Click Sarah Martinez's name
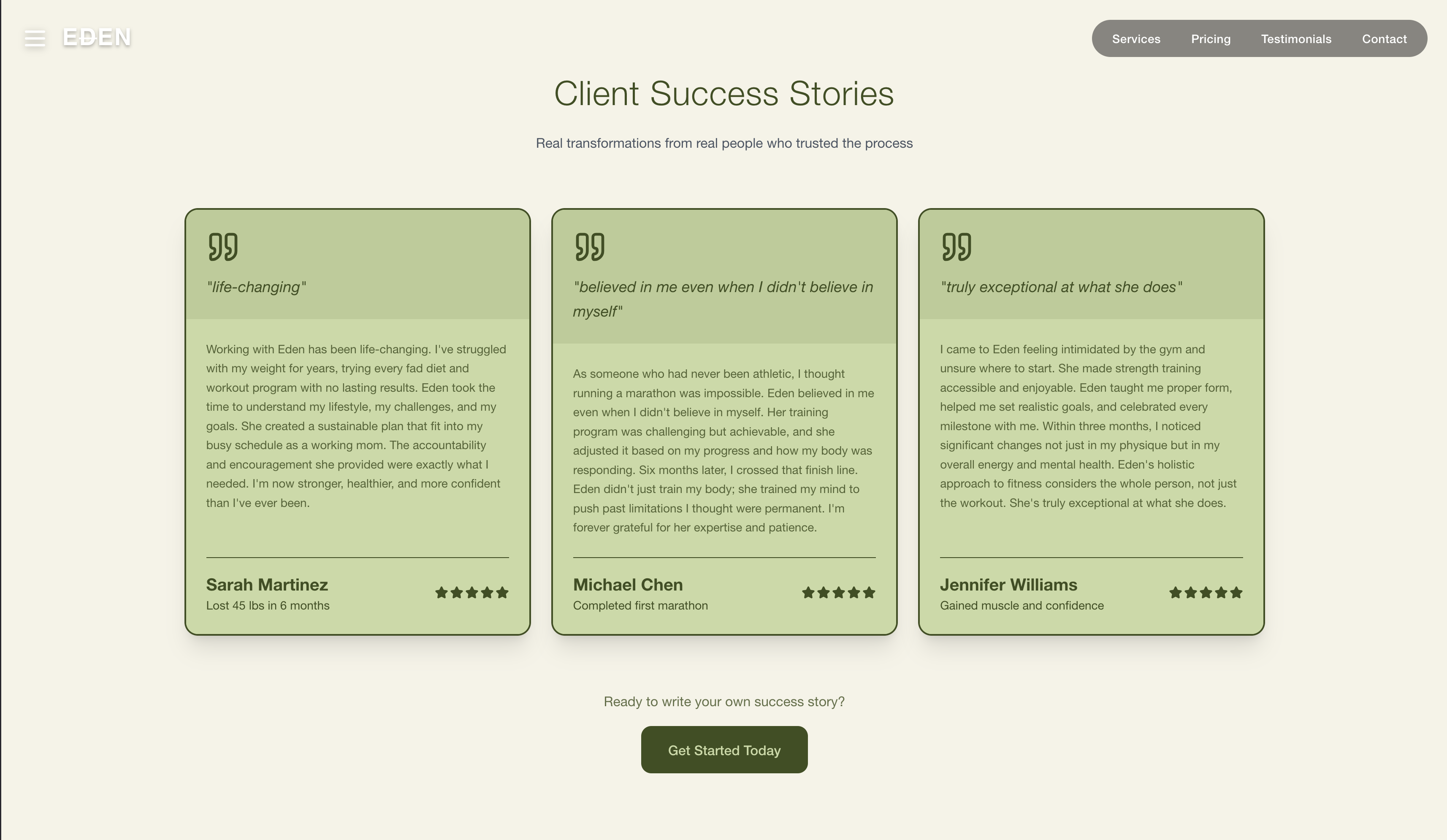This screenshot has height=840, width=1447. click(266, 585)
